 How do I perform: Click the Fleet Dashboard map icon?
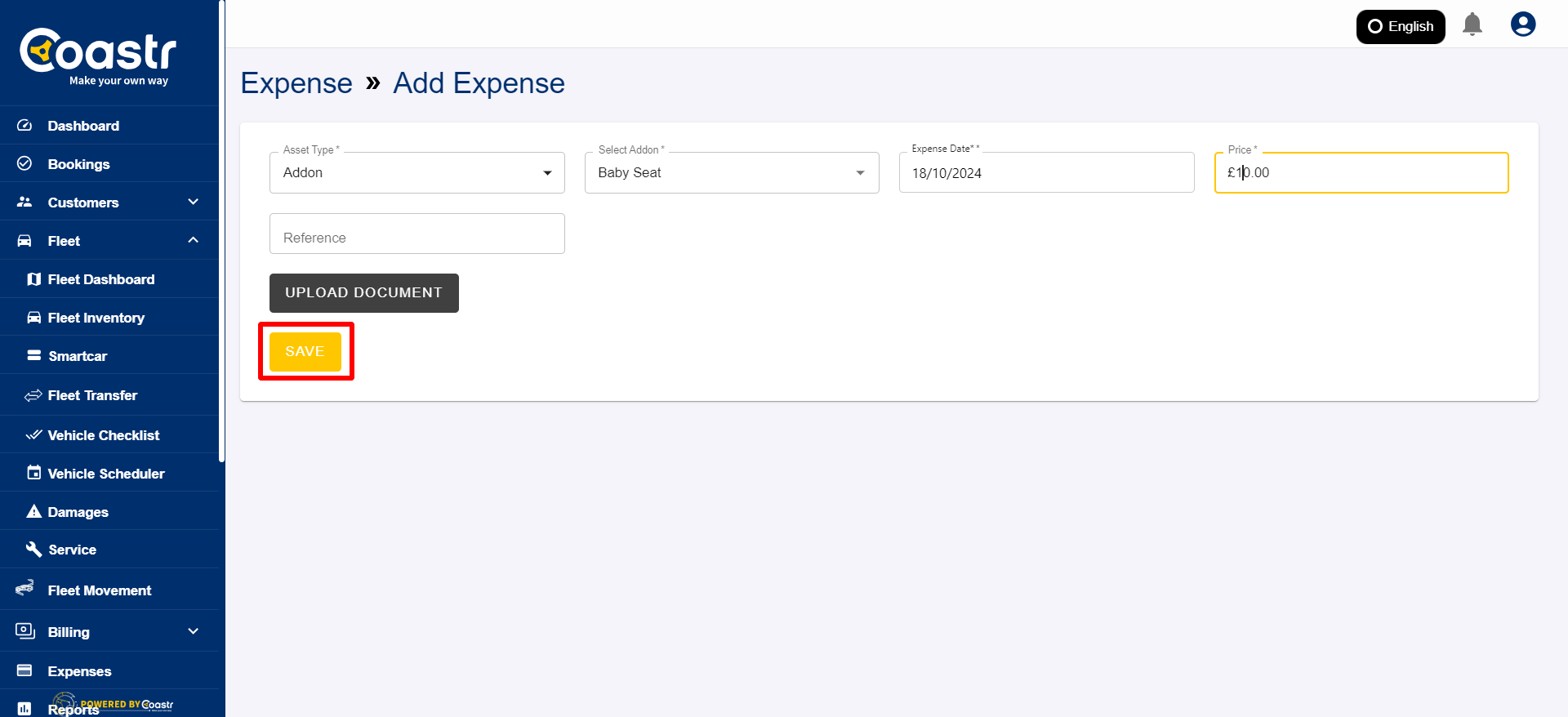pyautogui.click(x=33, y=279)
